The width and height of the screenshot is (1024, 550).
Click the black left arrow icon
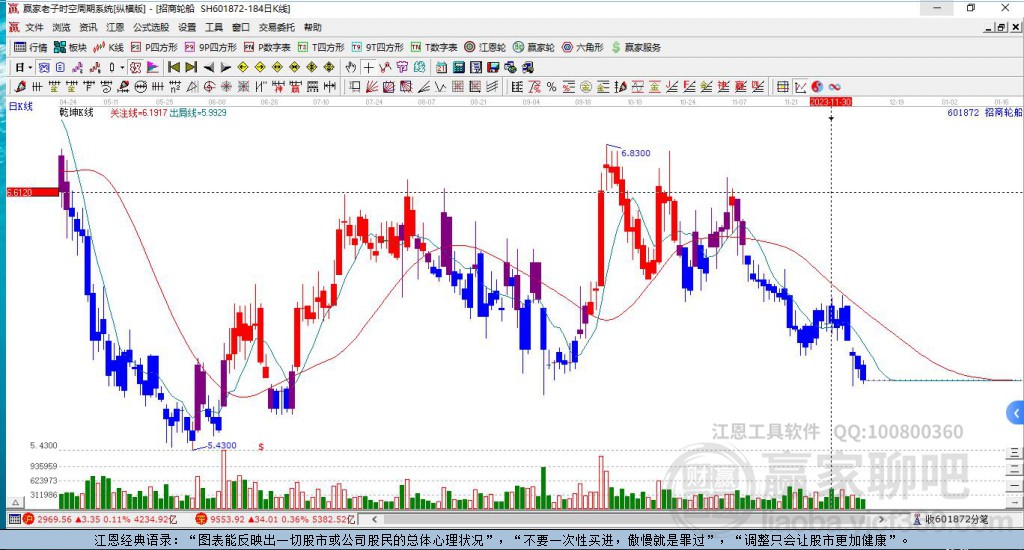208,67
